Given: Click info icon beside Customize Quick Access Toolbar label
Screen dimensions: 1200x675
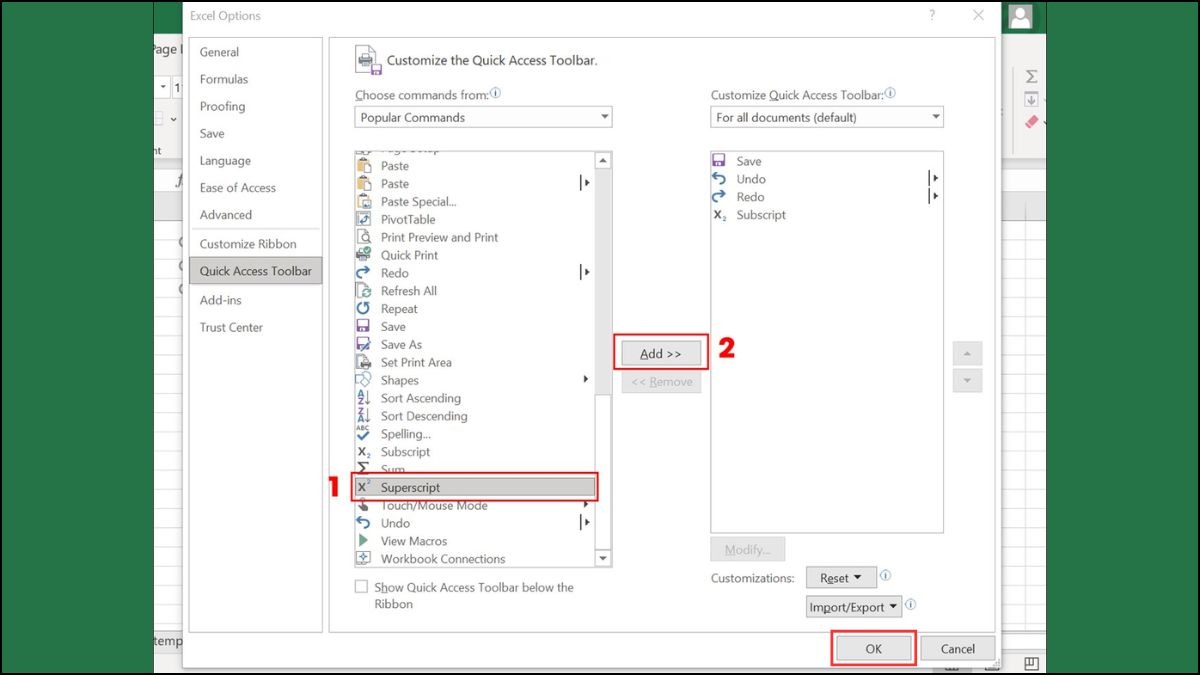Looking at the screenshot, I should pos(890,94).
